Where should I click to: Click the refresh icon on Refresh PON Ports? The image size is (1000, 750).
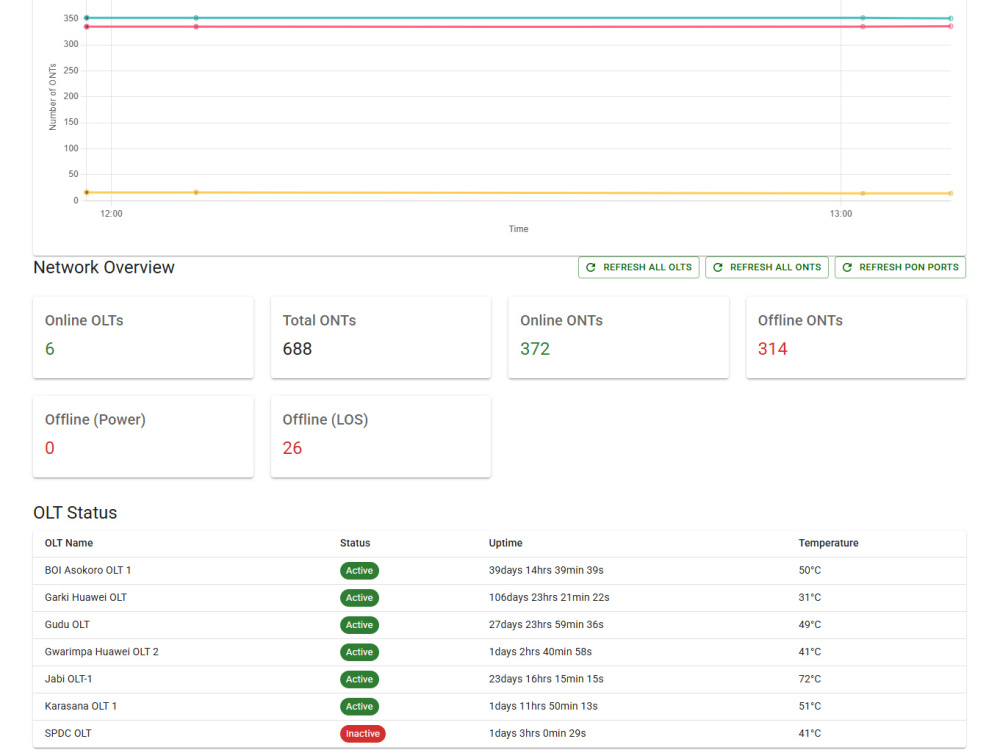847,267
